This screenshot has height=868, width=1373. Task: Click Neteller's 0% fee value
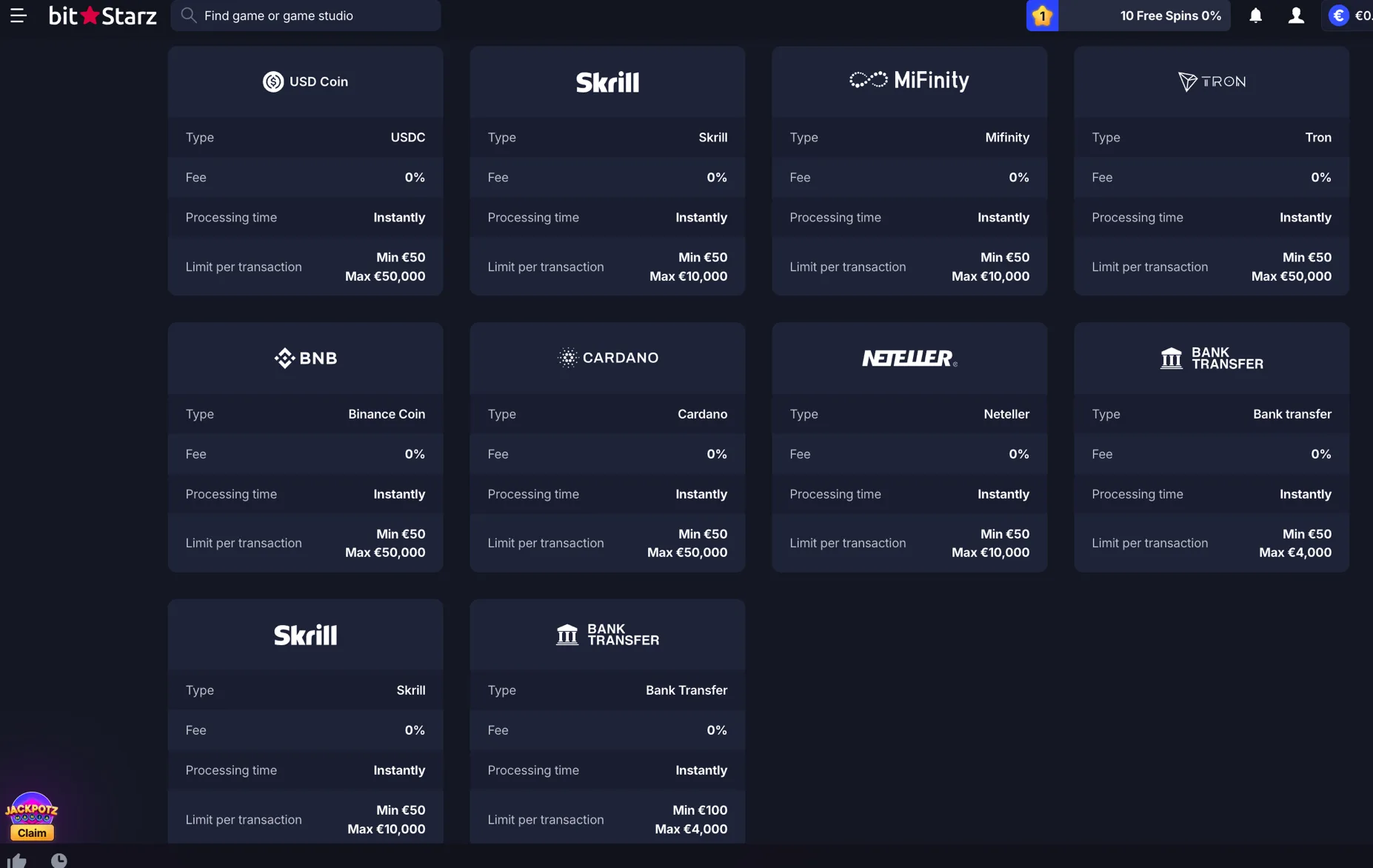click(1019, 454)
